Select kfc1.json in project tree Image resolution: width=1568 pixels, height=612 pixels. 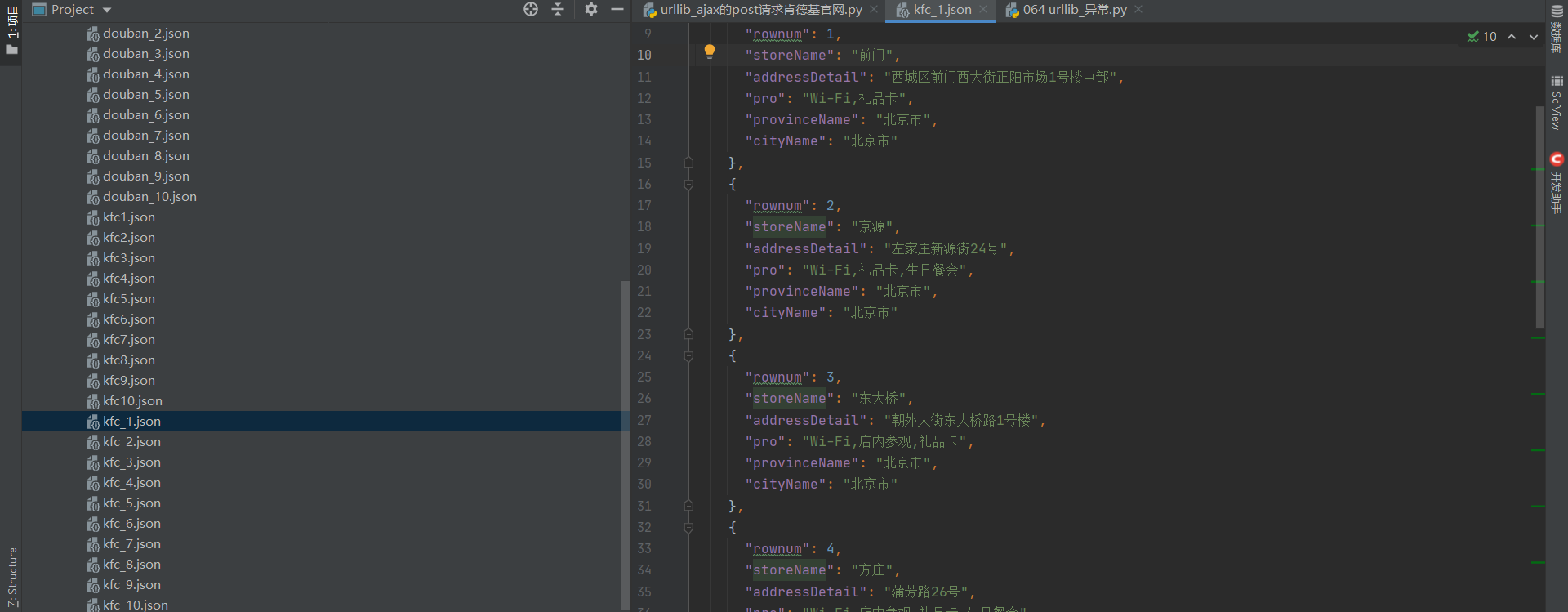(128, 217)
